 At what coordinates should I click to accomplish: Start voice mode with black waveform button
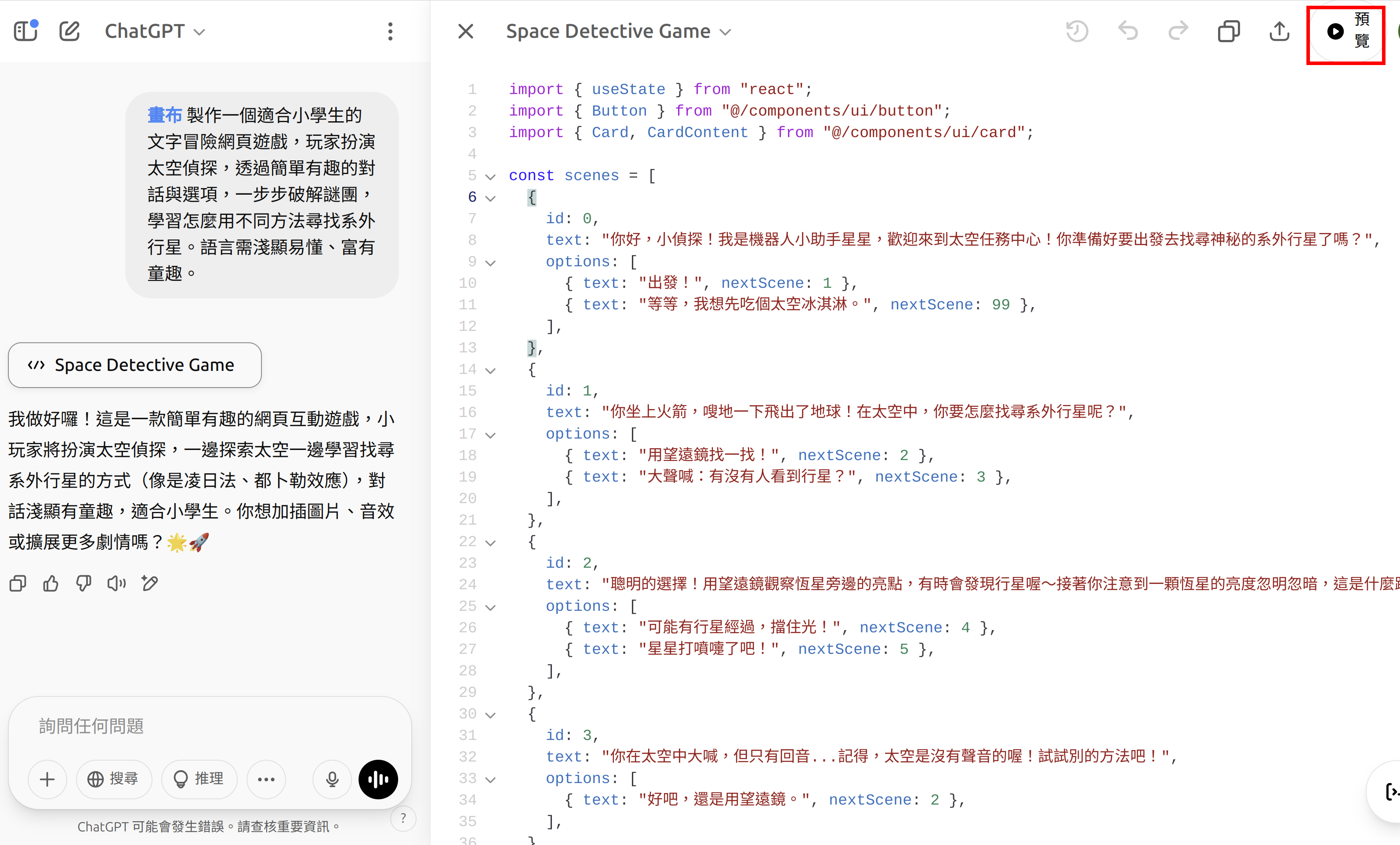(378, 779)
